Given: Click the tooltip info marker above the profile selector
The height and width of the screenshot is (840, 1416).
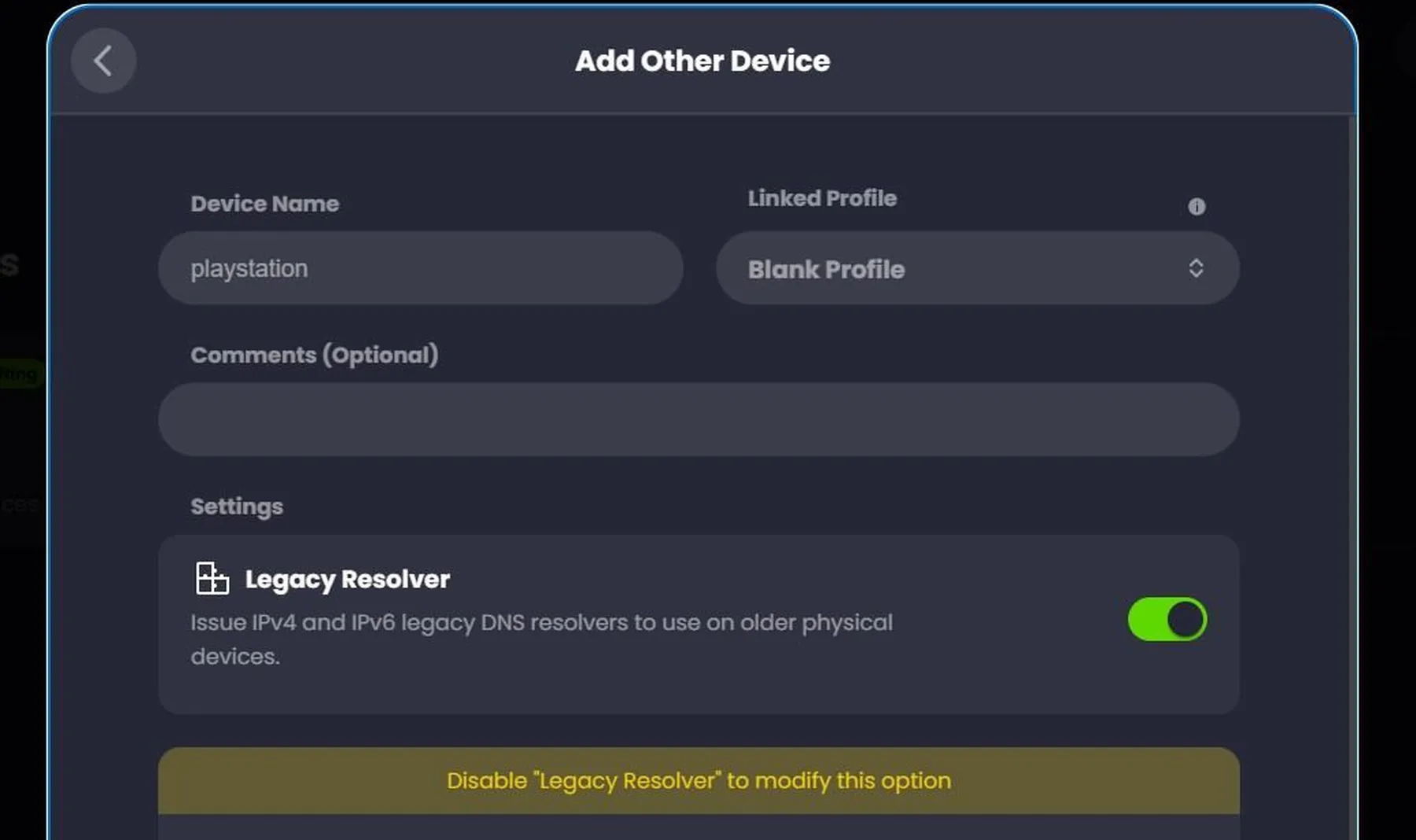Looking at the screenshot, I should tap(1197, 207).
